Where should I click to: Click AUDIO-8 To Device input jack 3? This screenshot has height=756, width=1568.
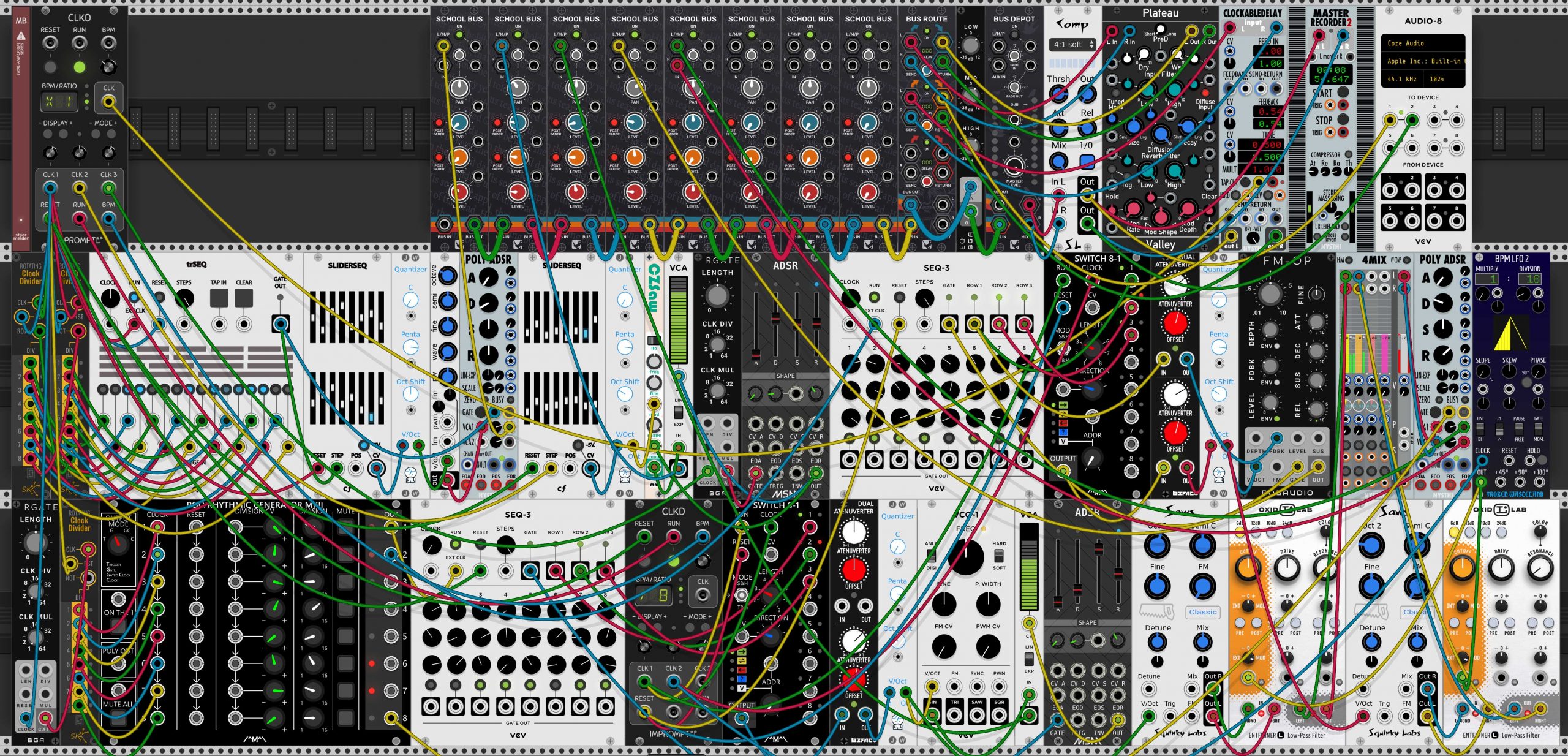pyautogui.click(x=1434, y=119)
